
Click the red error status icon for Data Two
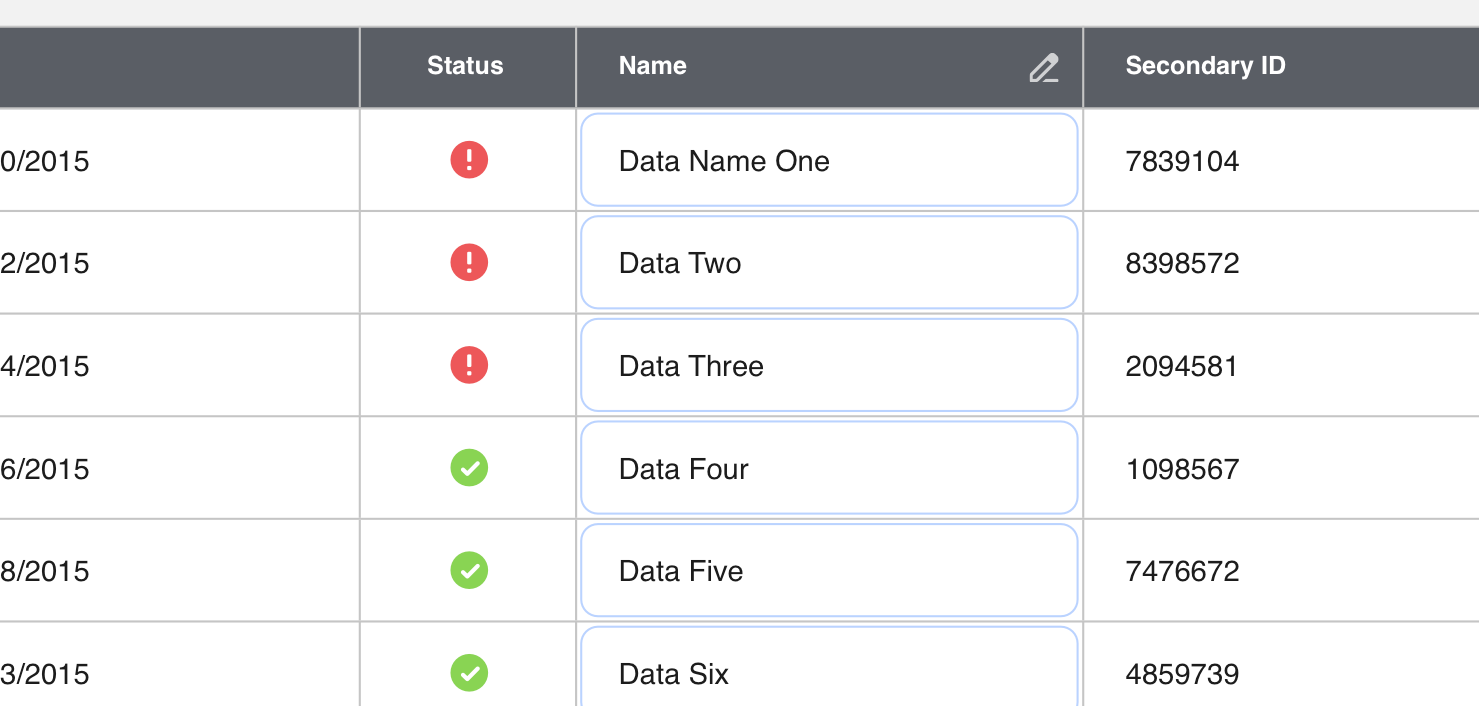[469, 263]
